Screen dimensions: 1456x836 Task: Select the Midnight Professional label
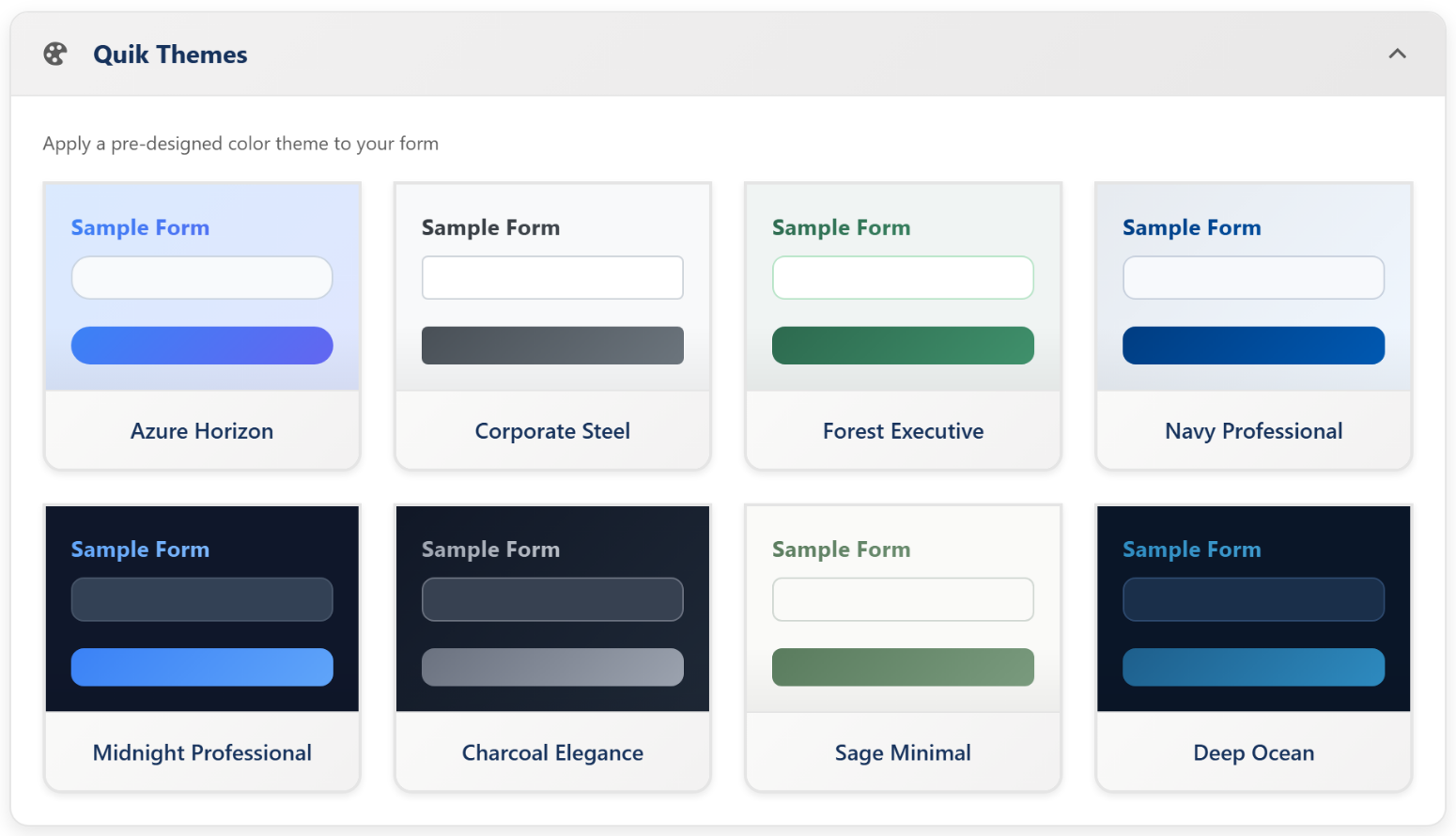(202, 752)
